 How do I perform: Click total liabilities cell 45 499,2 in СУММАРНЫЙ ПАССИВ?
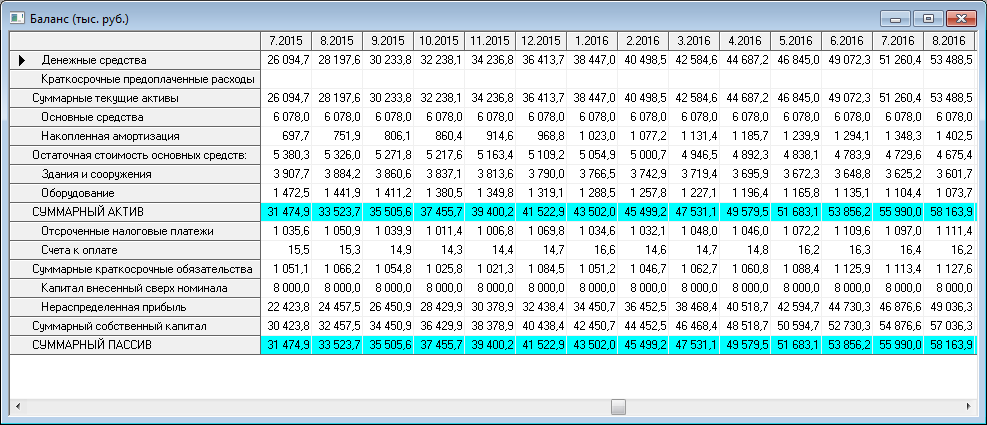pyautogui.click(x=643, y=345)
